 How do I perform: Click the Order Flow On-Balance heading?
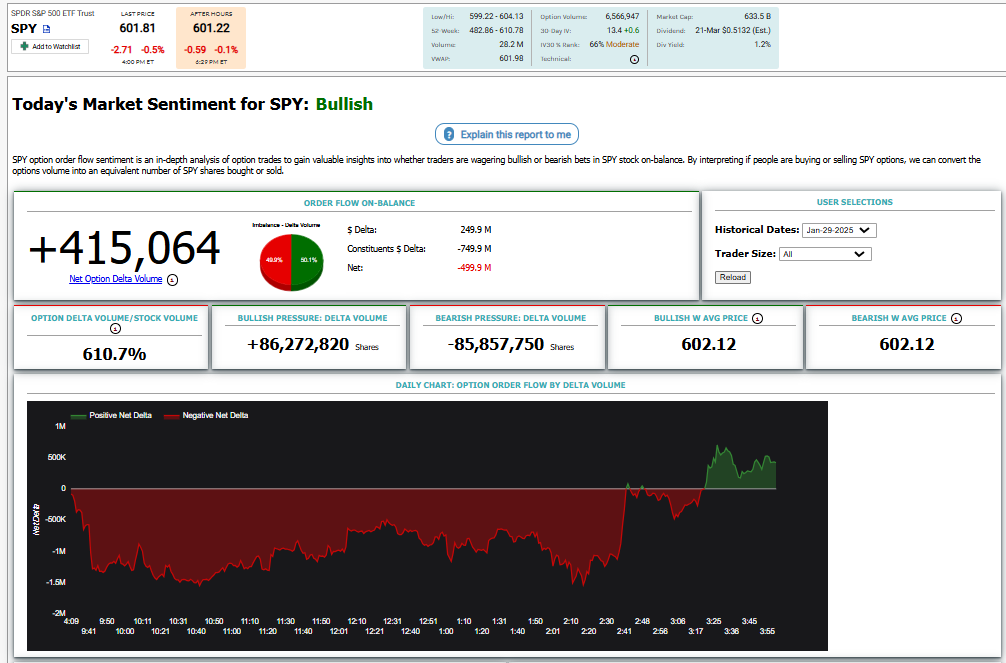tap(359, 203)
